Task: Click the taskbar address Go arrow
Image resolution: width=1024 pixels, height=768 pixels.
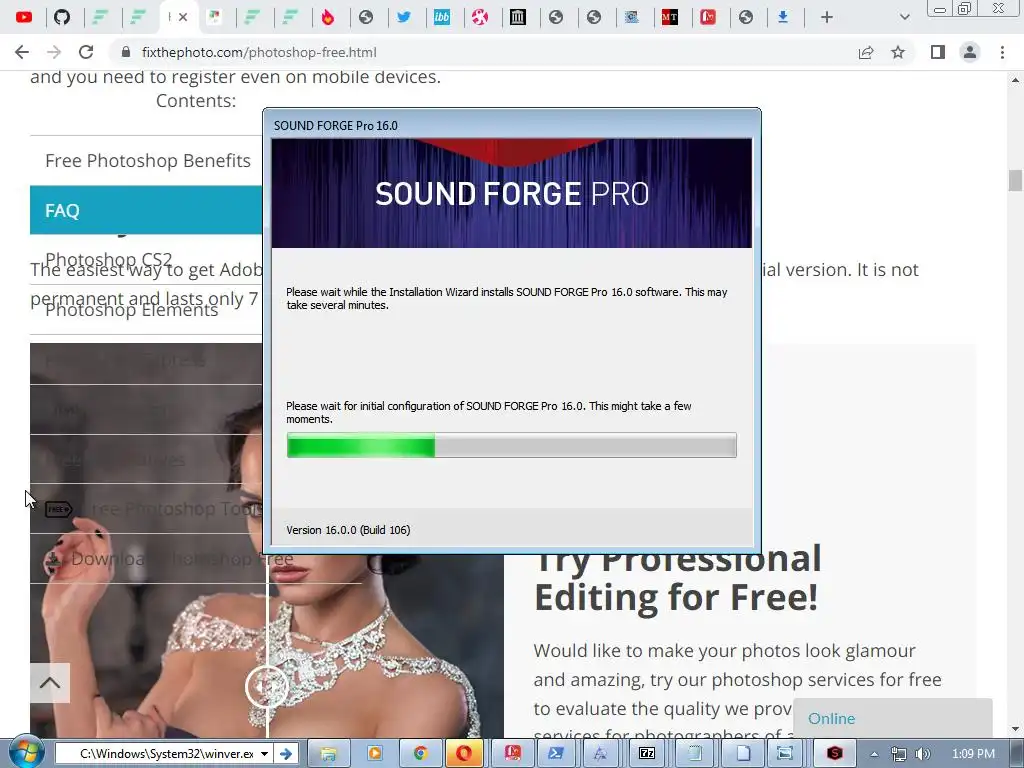Action: [285, 754]
